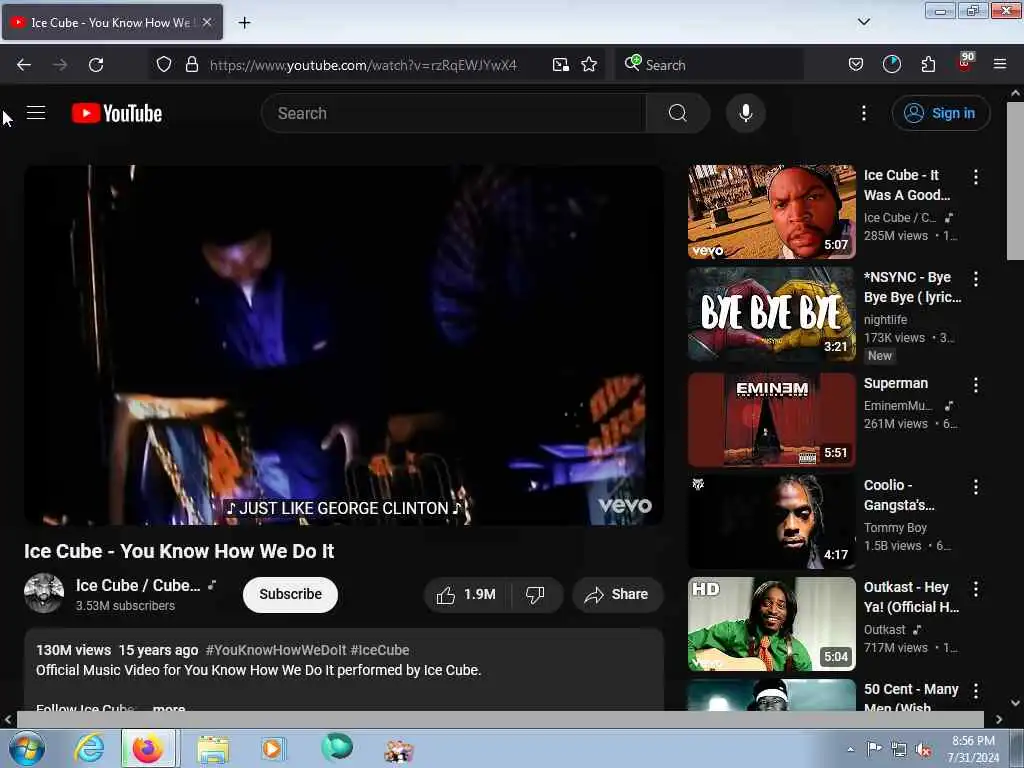Open options for NSYNC Bye Bye Bye
This screenshot has height=768, width=1024.
976,279
